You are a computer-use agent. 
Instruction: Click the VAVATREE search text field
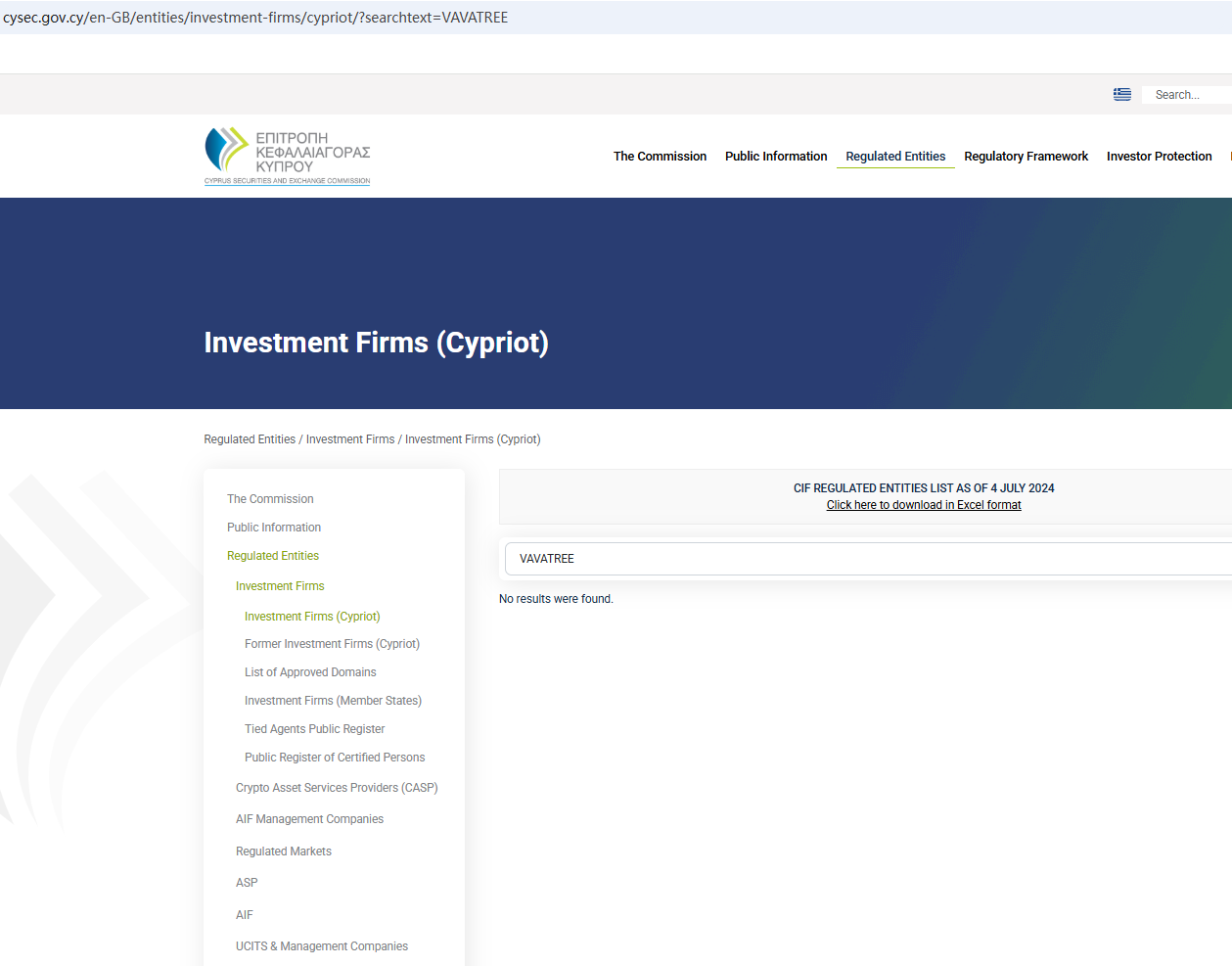(x=869, y=559)
